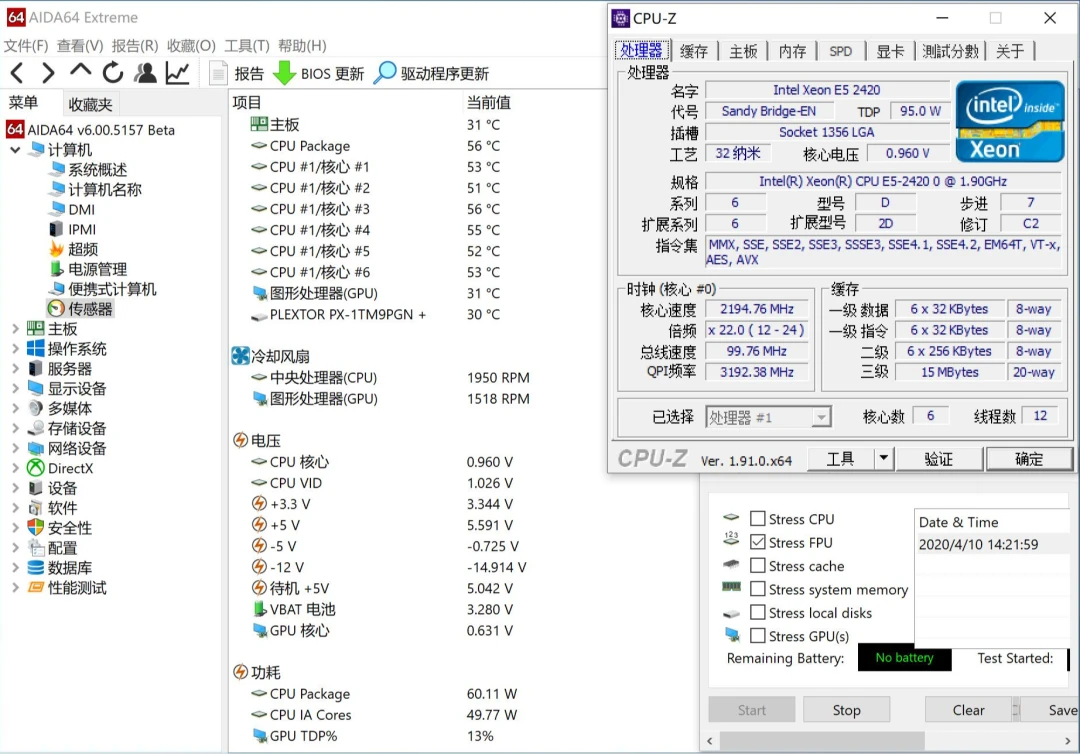The image size is (1080, 754).
Task: Expand the 性能测试 tree node
Action: (15, 588)
